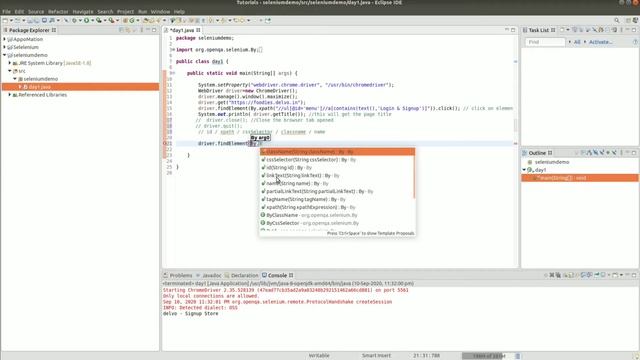
Task: Click the editor vertical scrollbar
Action: pyautogui.click(x=516, y=125)
